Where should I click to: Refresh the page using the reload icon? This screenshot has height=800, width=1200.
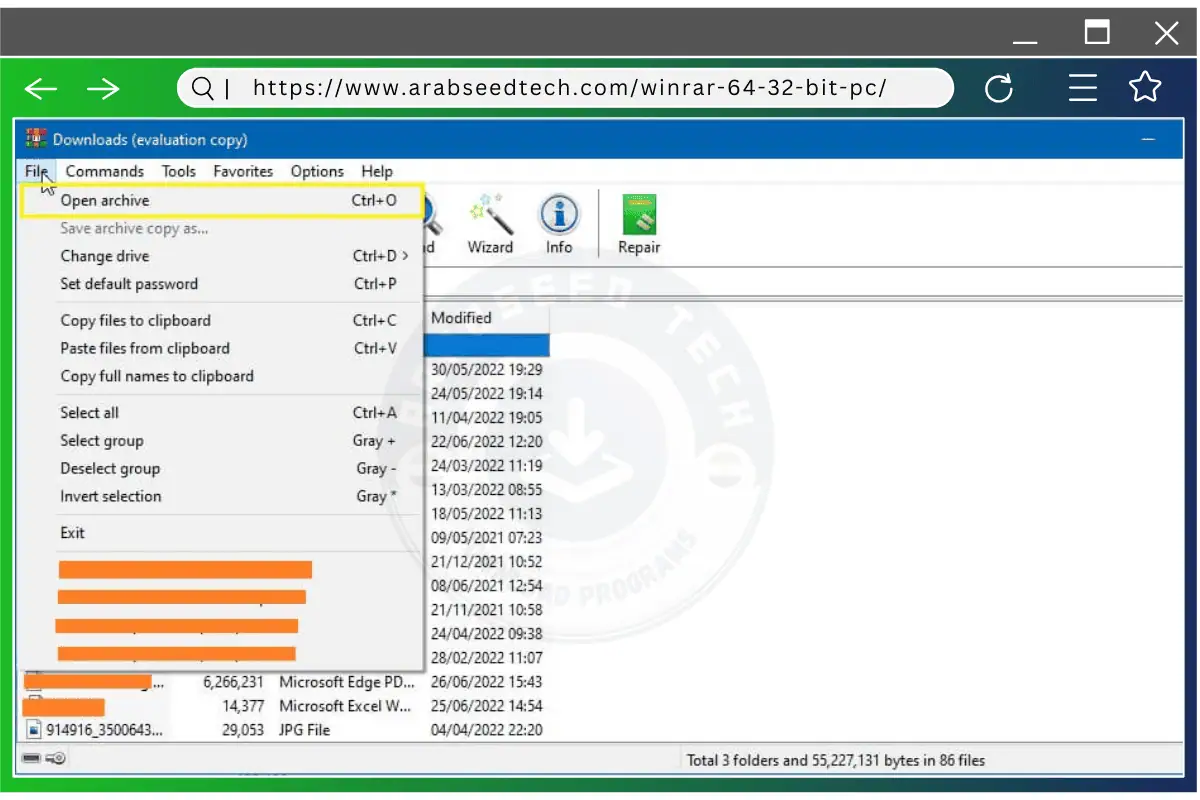(999, 88)
